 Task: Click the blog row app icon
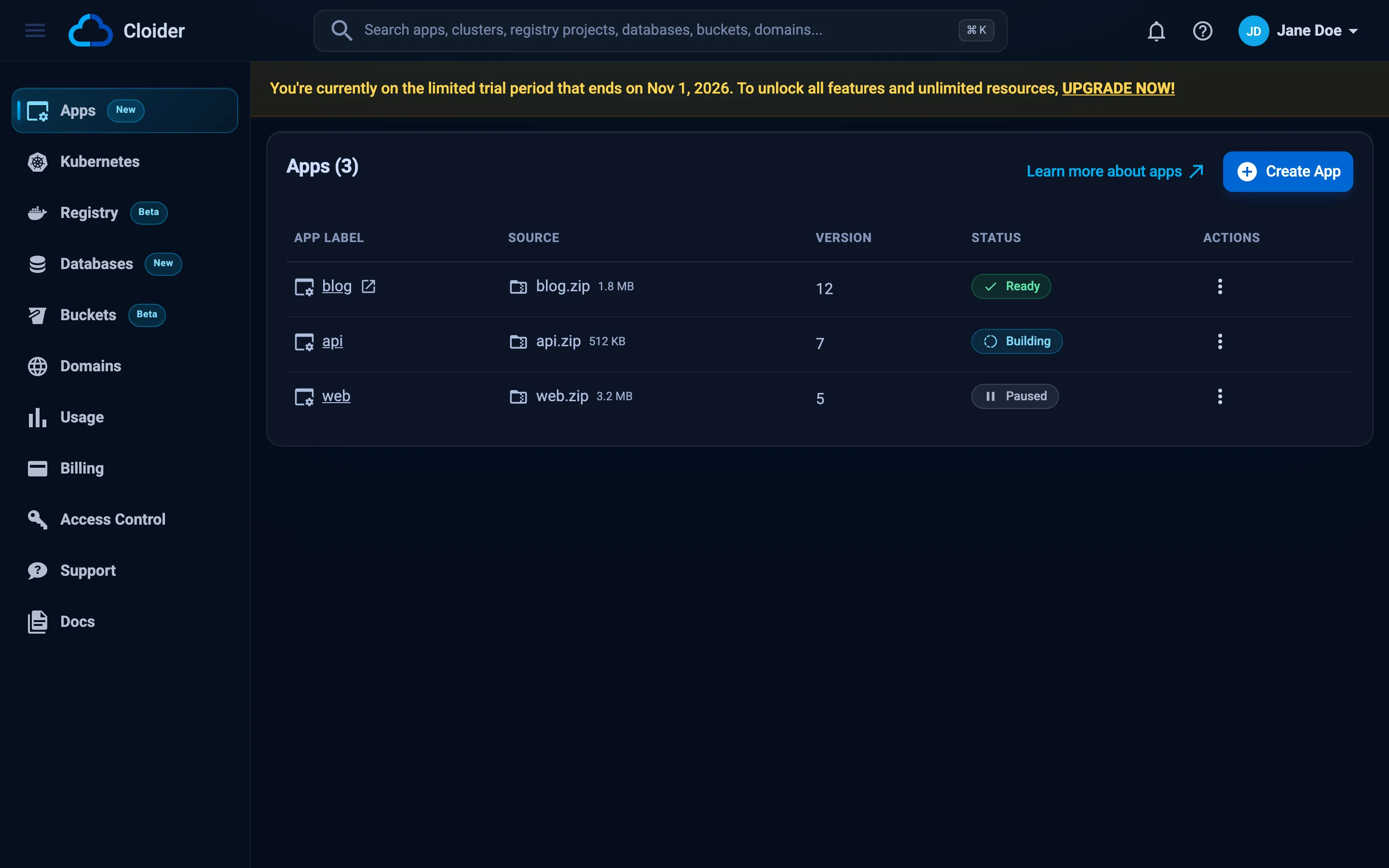(x=304, y=286)
